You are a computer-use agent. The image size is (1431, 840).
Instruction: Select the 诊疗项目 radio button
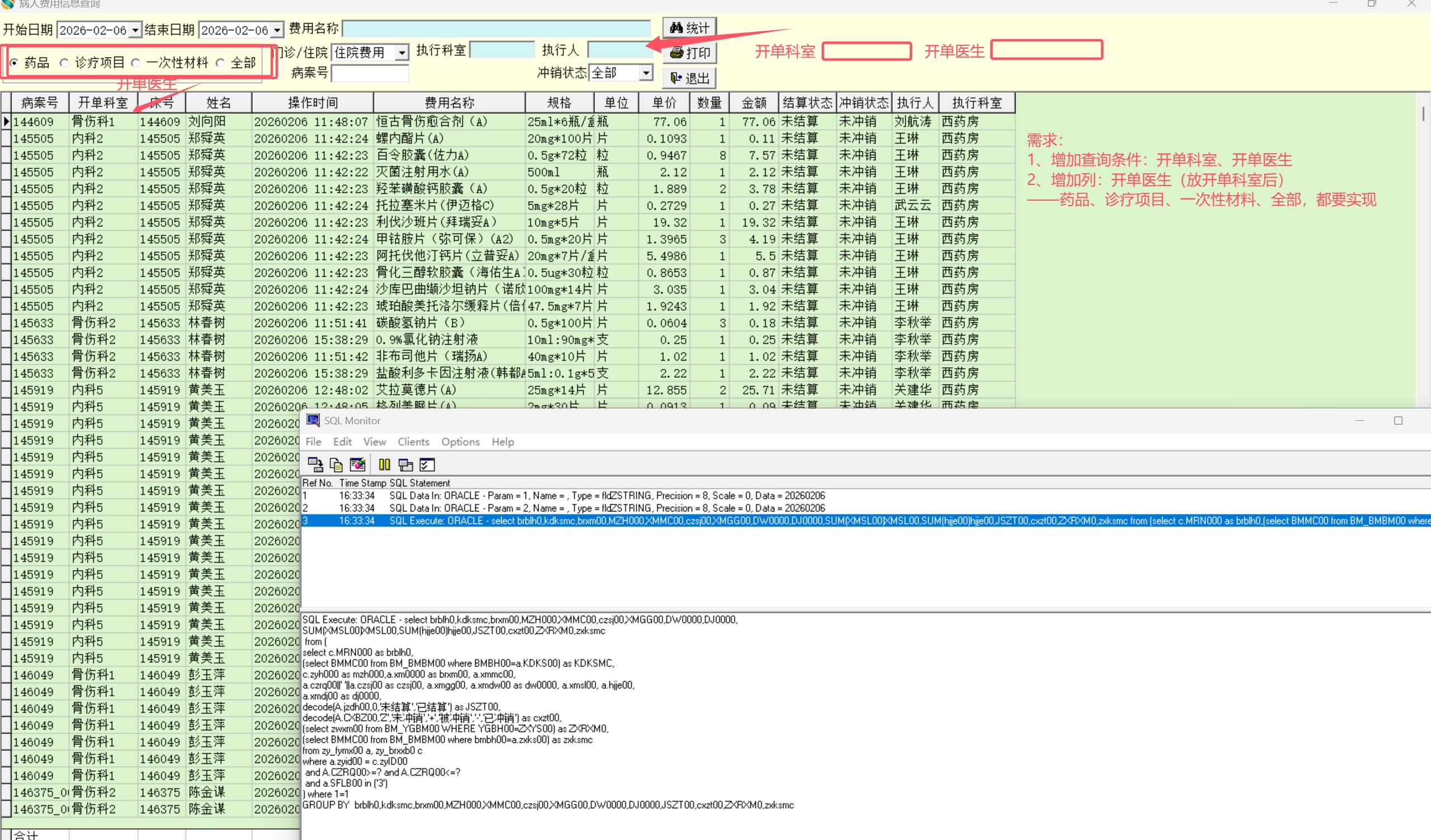point(65,63)
